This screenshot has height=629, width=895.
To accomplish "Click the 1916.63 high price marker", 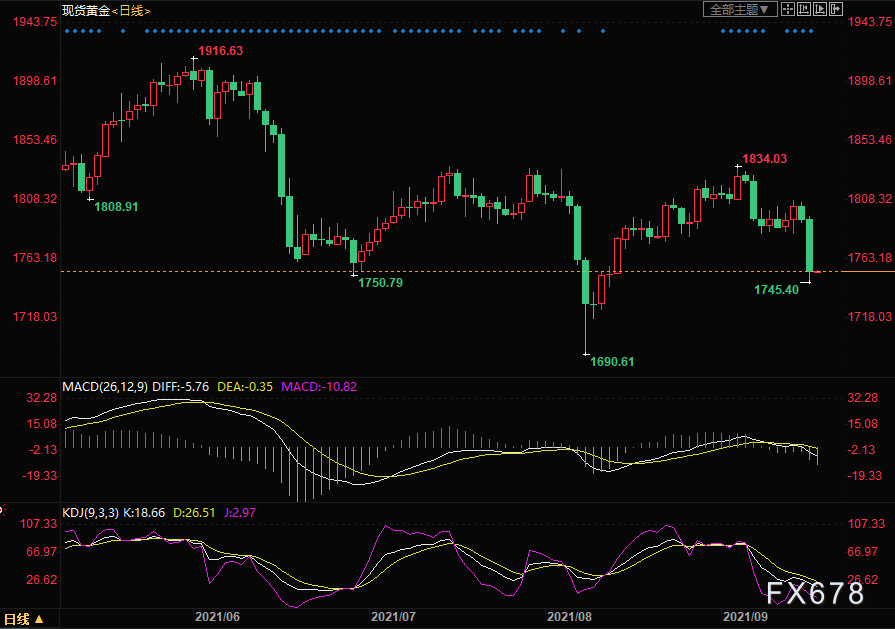I will tap(220, 51).
